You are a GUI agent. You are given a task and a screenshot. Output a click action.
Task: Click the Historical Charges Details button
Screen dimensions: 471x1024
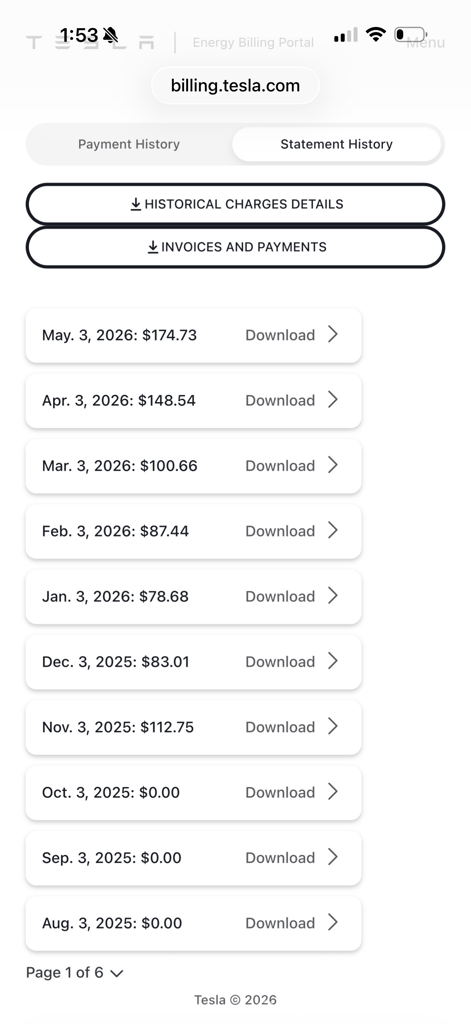(235, 204)
